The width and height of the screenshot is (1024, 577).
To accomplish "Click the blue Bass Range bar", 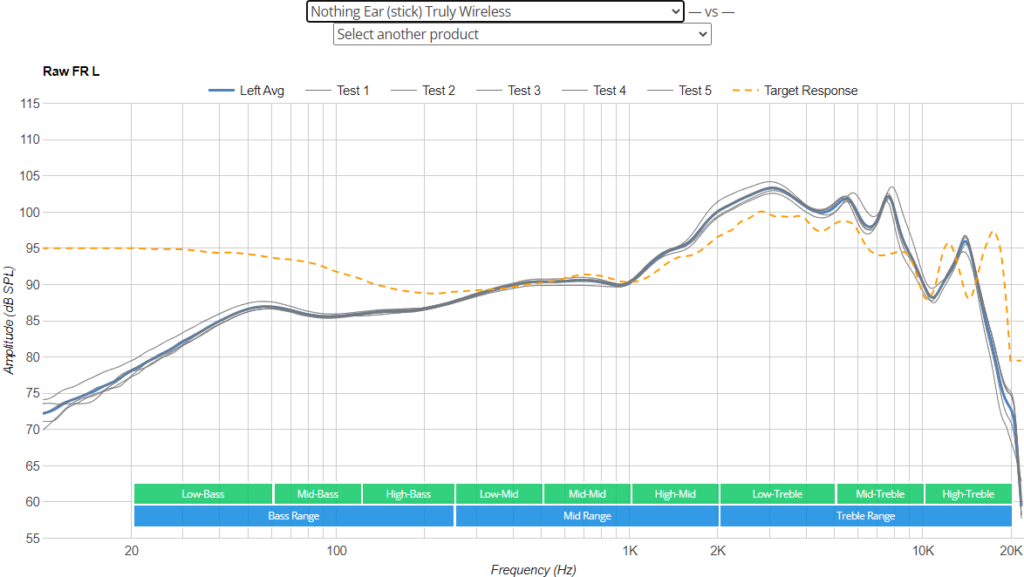I will pos(294,516).
